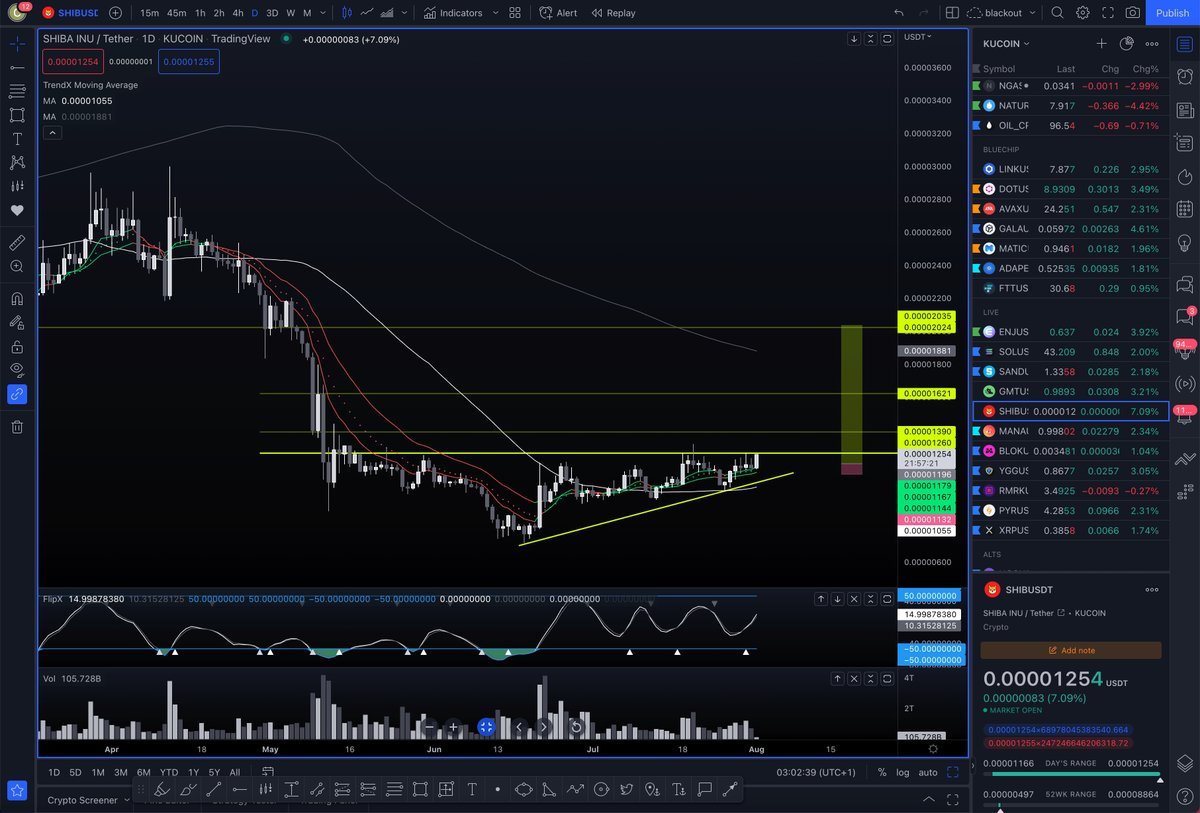The width and height of the screenshot is (1200, 813).
Task: Select line chart style
Action: point(368,13)
